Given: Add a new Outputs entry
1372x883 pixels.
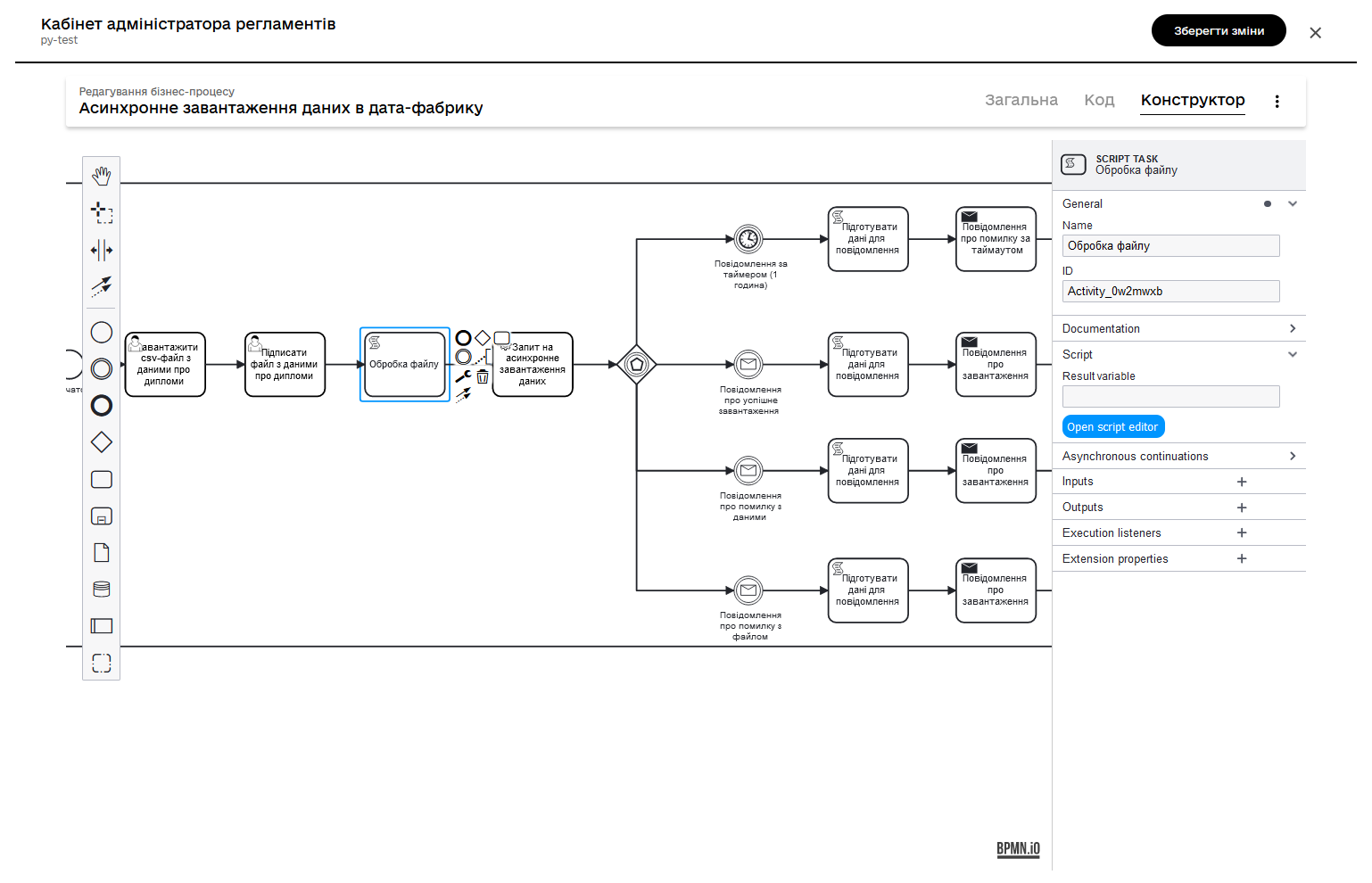Looking at the screenshot, I should (1242, 508).
